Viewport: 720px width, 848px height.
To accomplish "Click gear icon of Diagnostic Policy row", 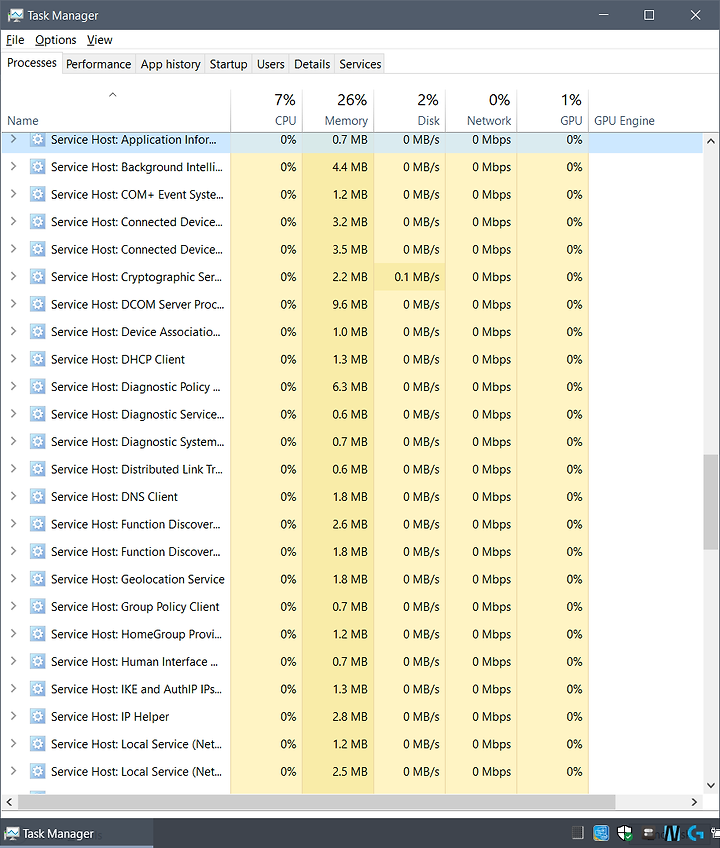I will pyautogui.click(x=37, y=387).
